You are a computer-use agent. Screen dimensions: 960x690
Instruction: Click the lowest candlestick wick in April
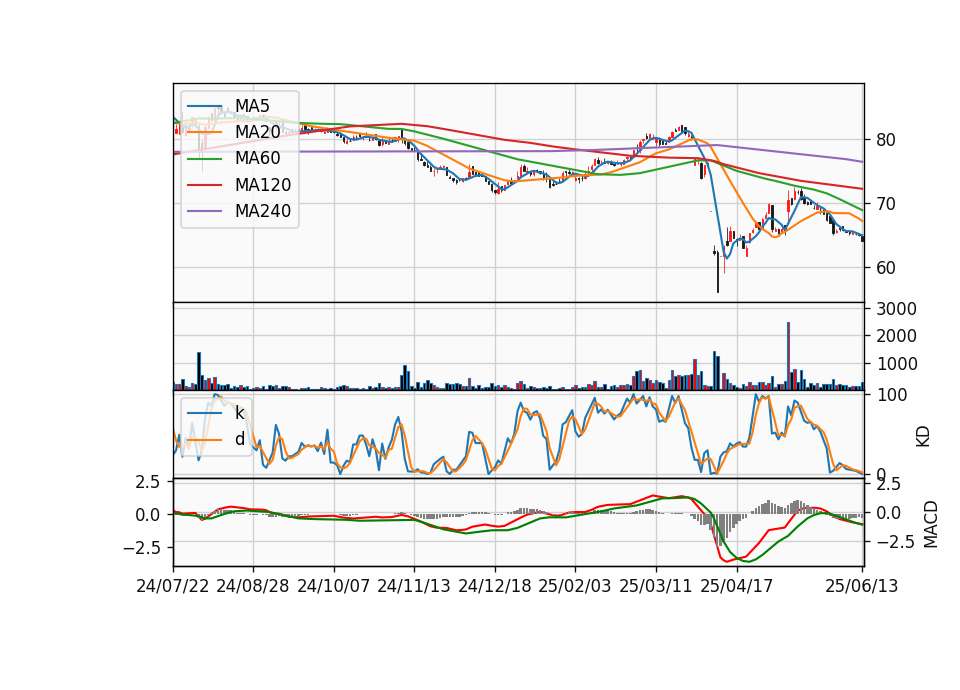pos(718,272)
